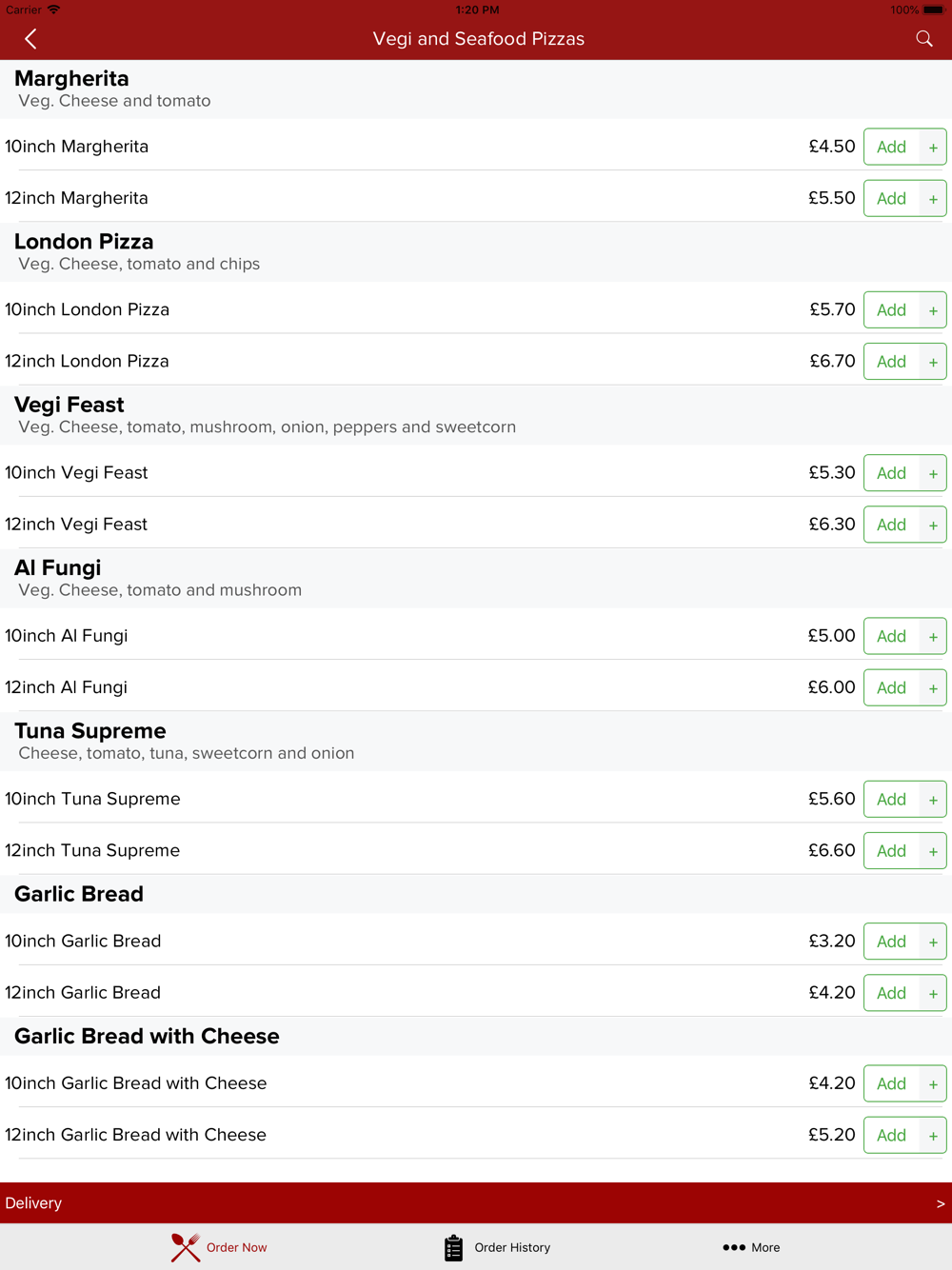Expand the Delivery bar arrow
952x1270 pixels.
point(941,1203)
